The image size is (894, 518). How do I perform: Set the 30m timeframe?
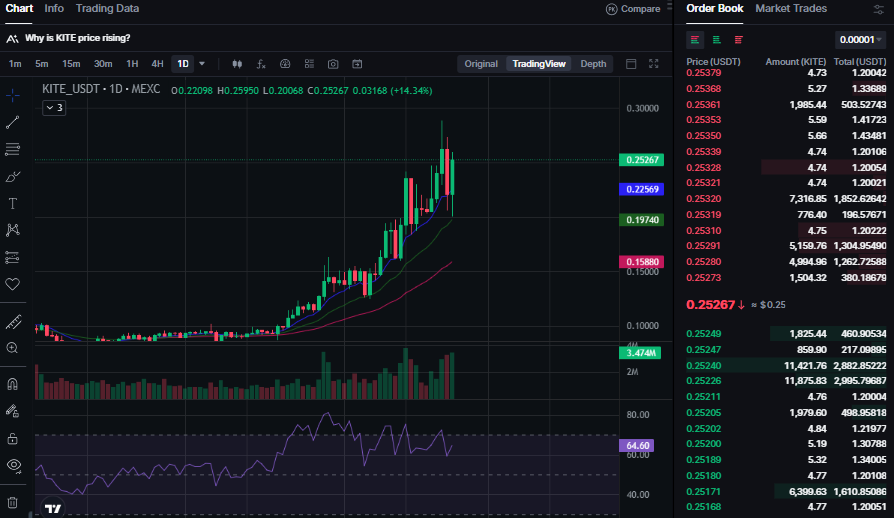(x=103, y=64)
